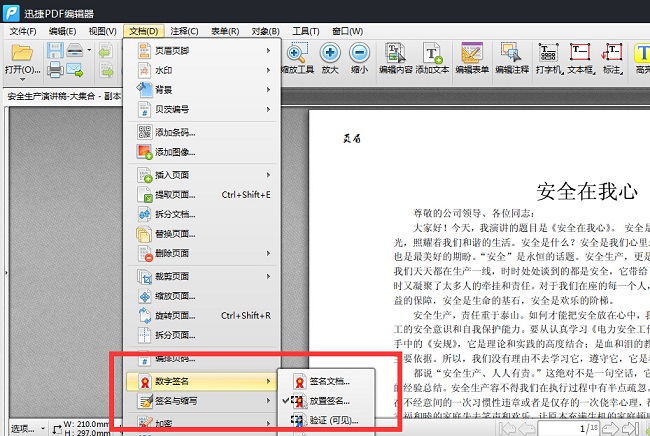The image size is (650, 436).
Task: Select the 文本框 text box tool
Action: (581, 58)
